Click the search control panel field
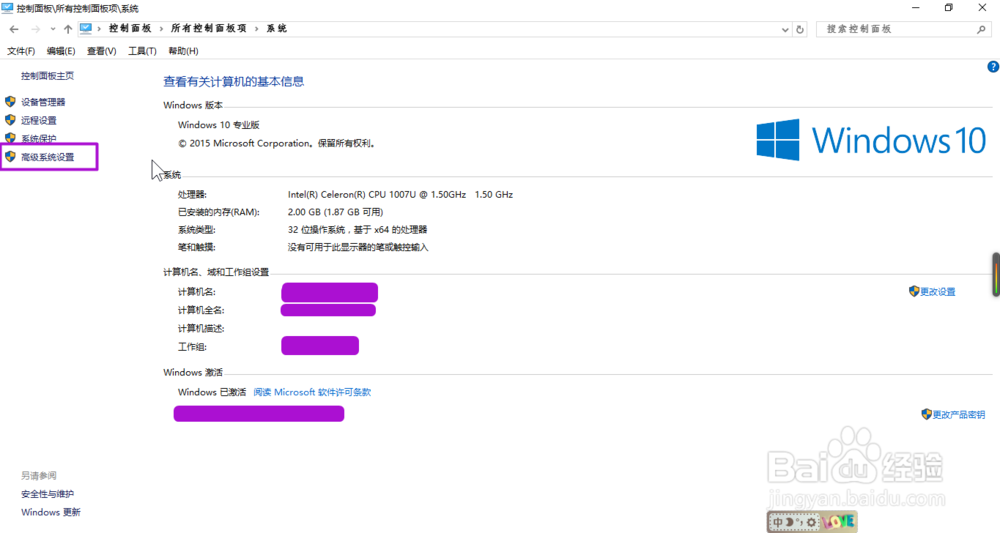 pos(902,29)
